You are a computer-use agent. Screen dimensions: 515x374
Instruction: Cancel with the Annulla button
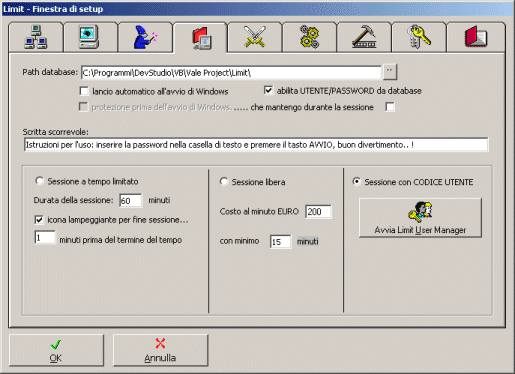coord(160,351)
